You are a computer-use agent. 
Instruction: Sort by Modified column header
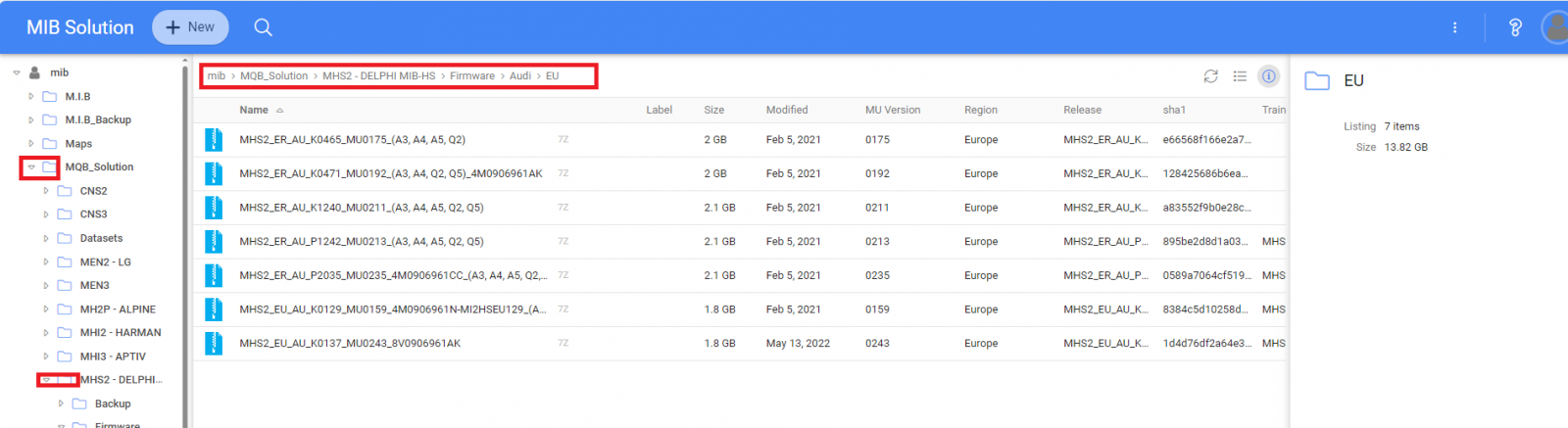787,110
